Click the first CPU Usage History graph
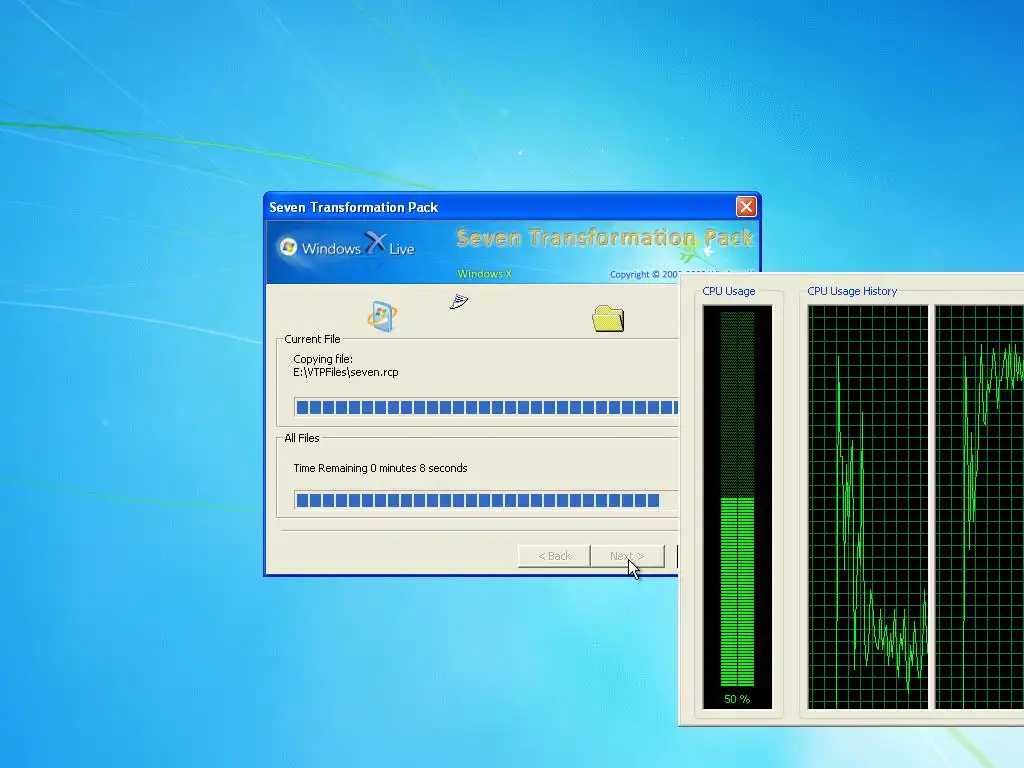This screenshot has height=768, width=1024. tap(868, 506)
